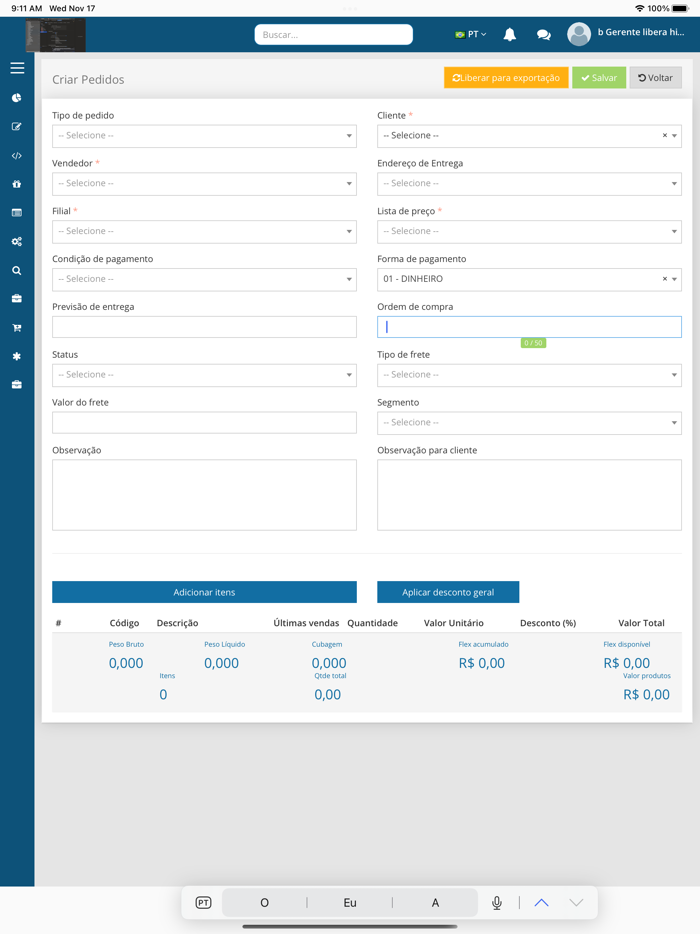Open the Tipo de pedido dropdown
The image size is (700, 934).
pyautogui.click(x=204, y=136)
